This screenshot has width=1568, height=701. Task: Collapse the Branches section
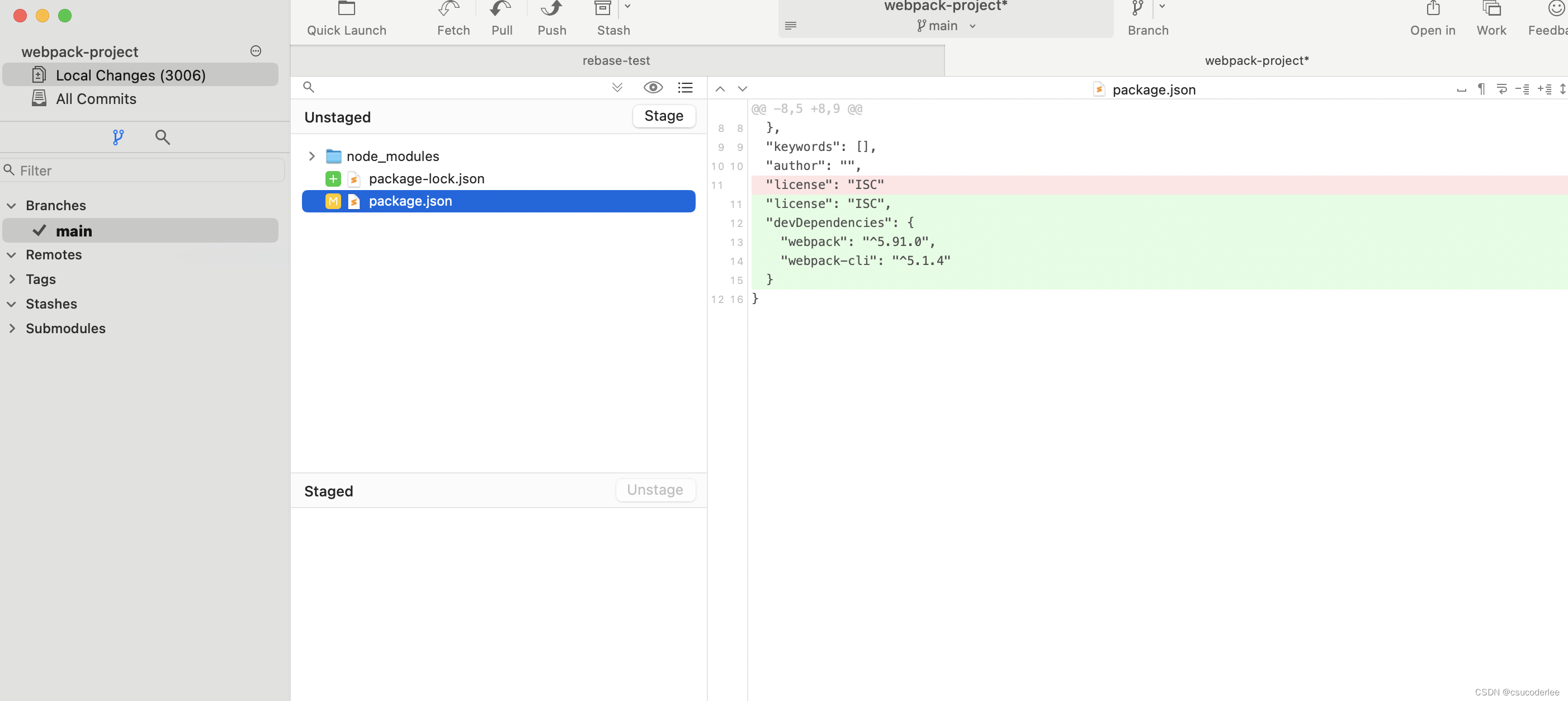pyautogui.click(x=12, y=206)
